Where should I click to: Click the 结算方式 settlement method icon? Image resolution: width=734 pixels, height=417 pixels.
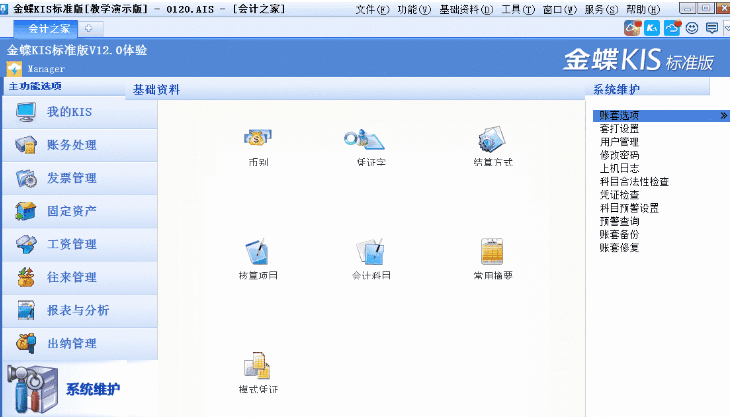(492, 140)
